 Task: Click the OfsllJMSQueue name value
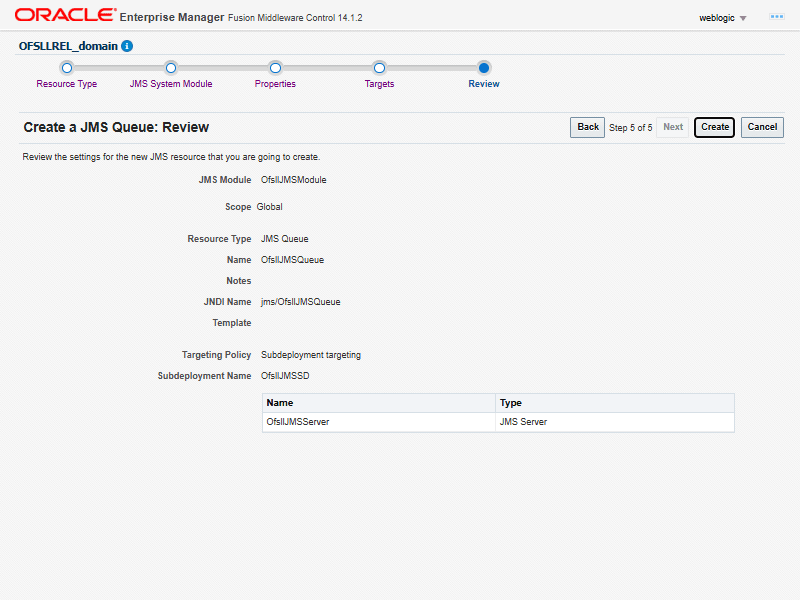(x=292, y=260)
